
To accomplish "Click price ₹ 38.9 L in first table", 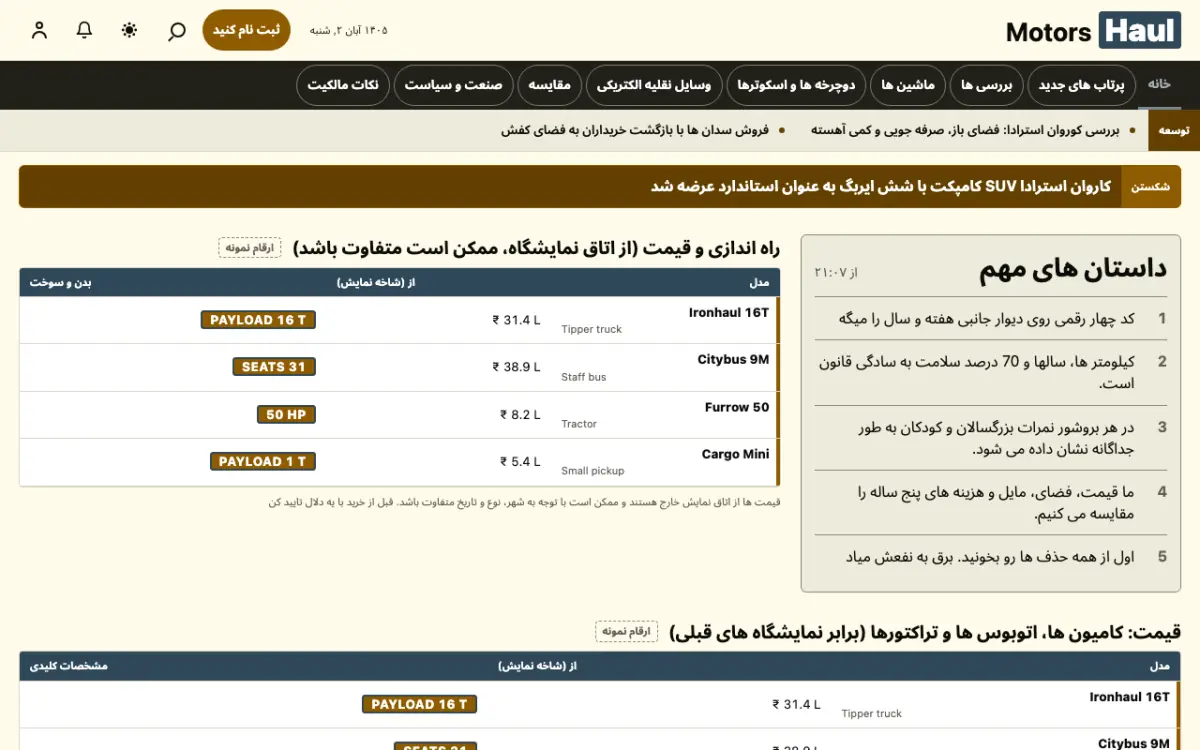I will 516,367.
